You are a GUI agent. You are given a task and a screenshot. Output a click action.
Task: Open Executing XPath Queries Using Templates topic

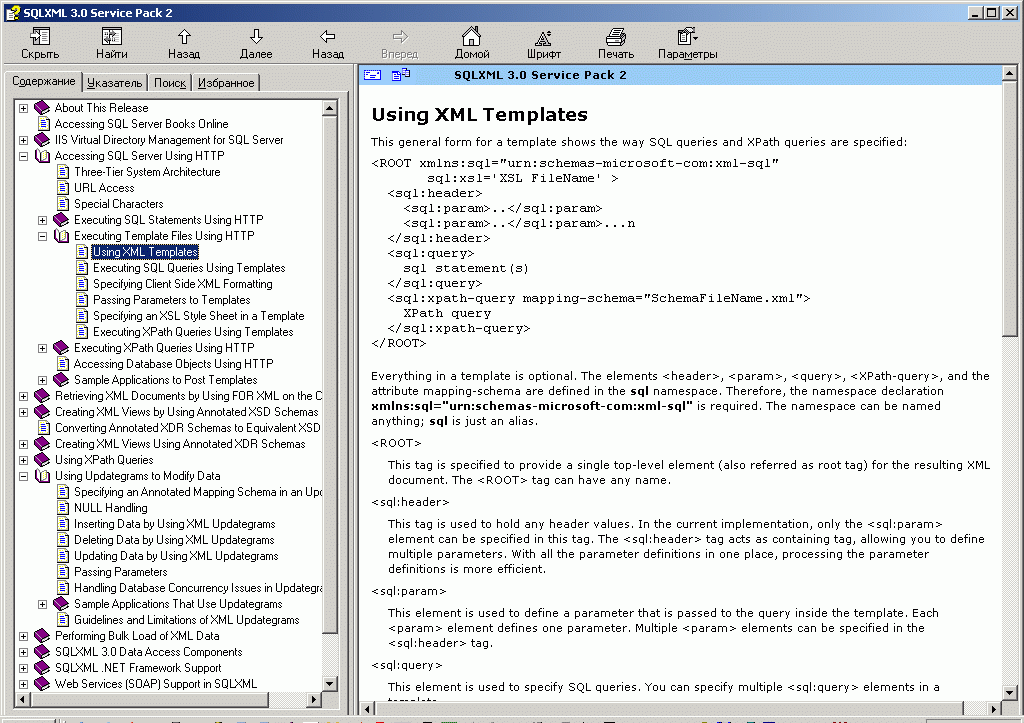coord(193,332)
